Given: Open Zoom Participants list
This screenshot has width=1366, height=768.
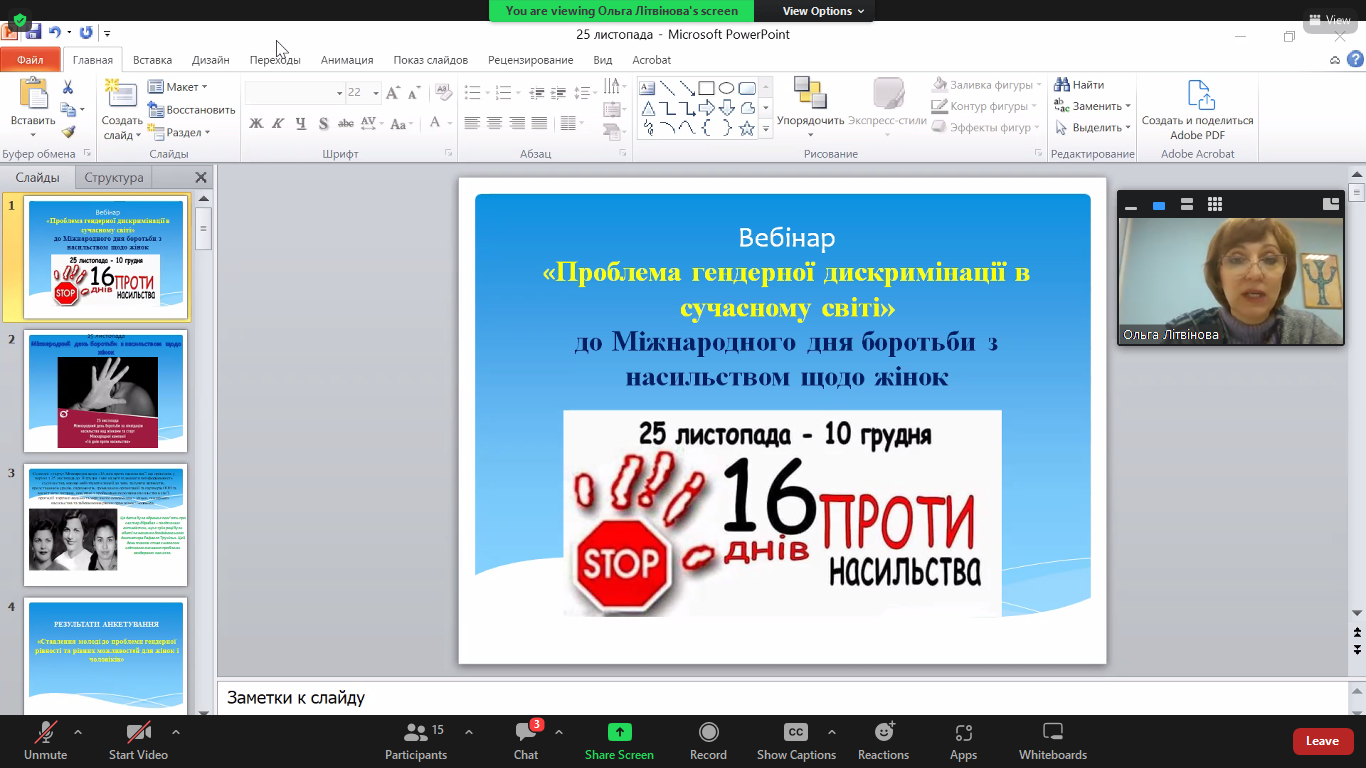Looking at the screenshot, I should (x=416, y=742).
